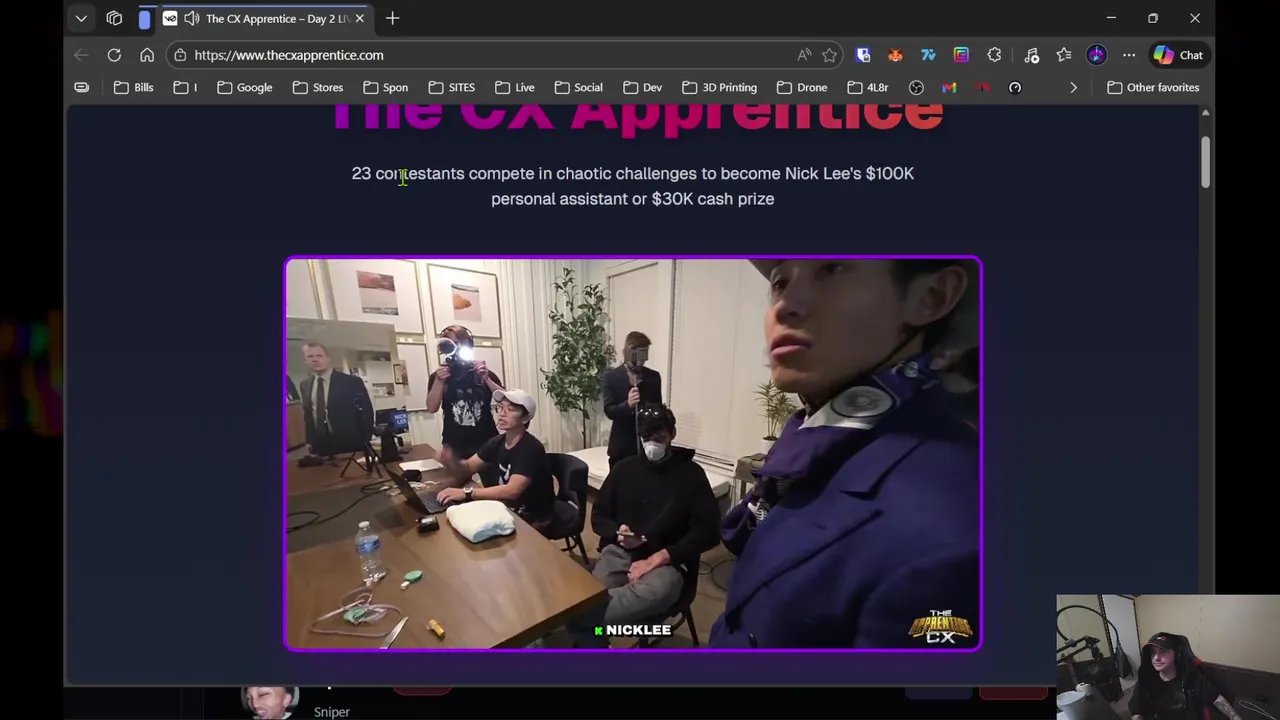Viewport: 1280px width, 720px height.
Task: Open the OBS favorite shortcut icon
Action: point(916,87)
